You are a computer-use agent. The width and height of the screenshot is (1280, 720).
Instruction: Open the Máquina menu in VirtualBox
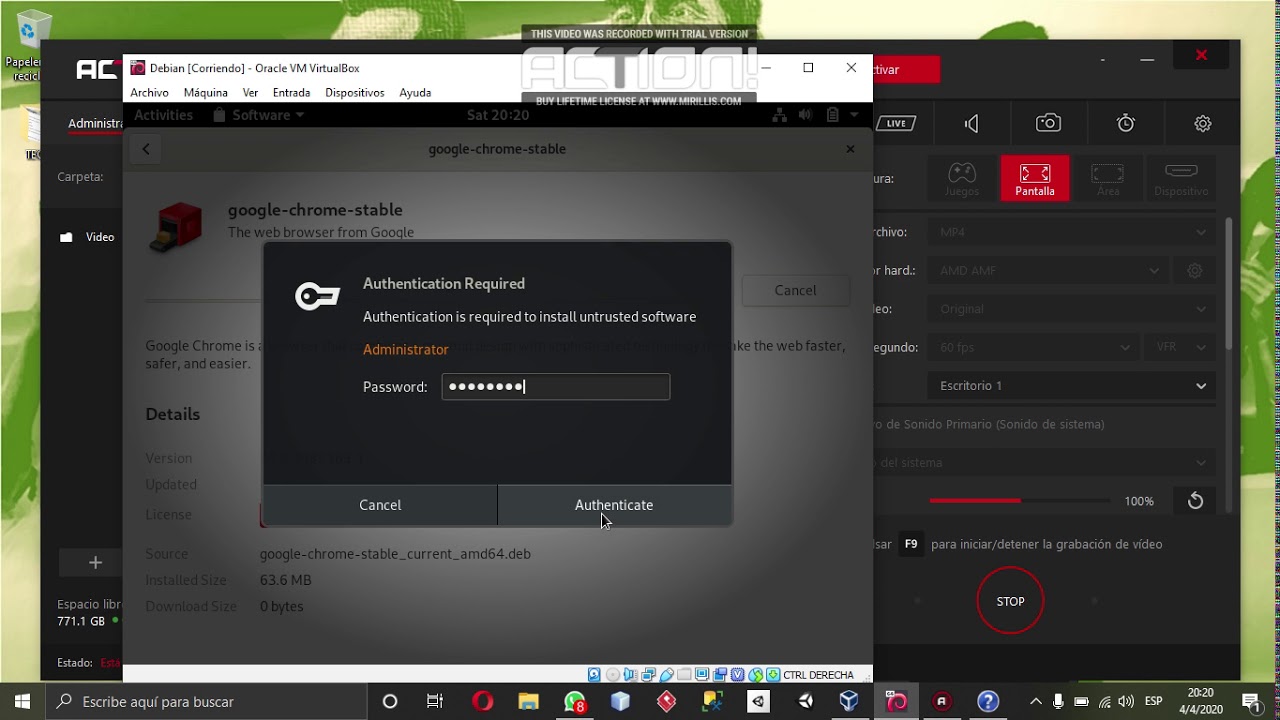(206, 92)
